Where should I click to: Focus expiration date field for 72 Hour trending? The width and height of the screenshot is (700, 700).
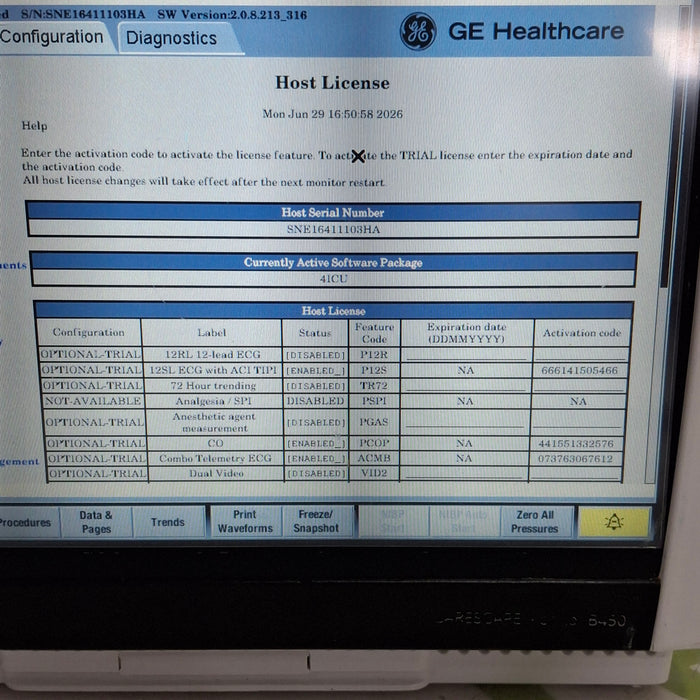[x=465, y=385]
